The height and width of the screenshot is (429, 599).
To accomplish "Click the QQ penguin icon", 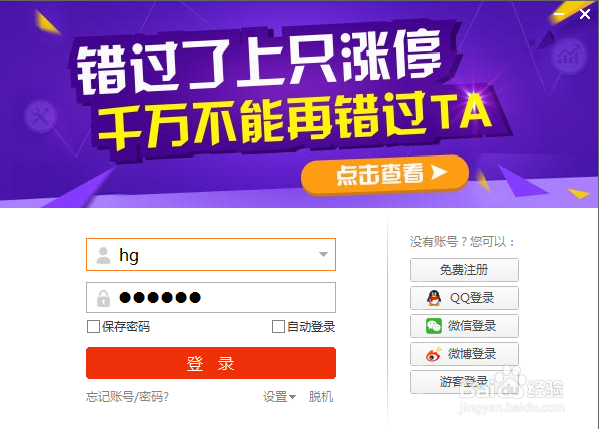I will click(434, 298).
